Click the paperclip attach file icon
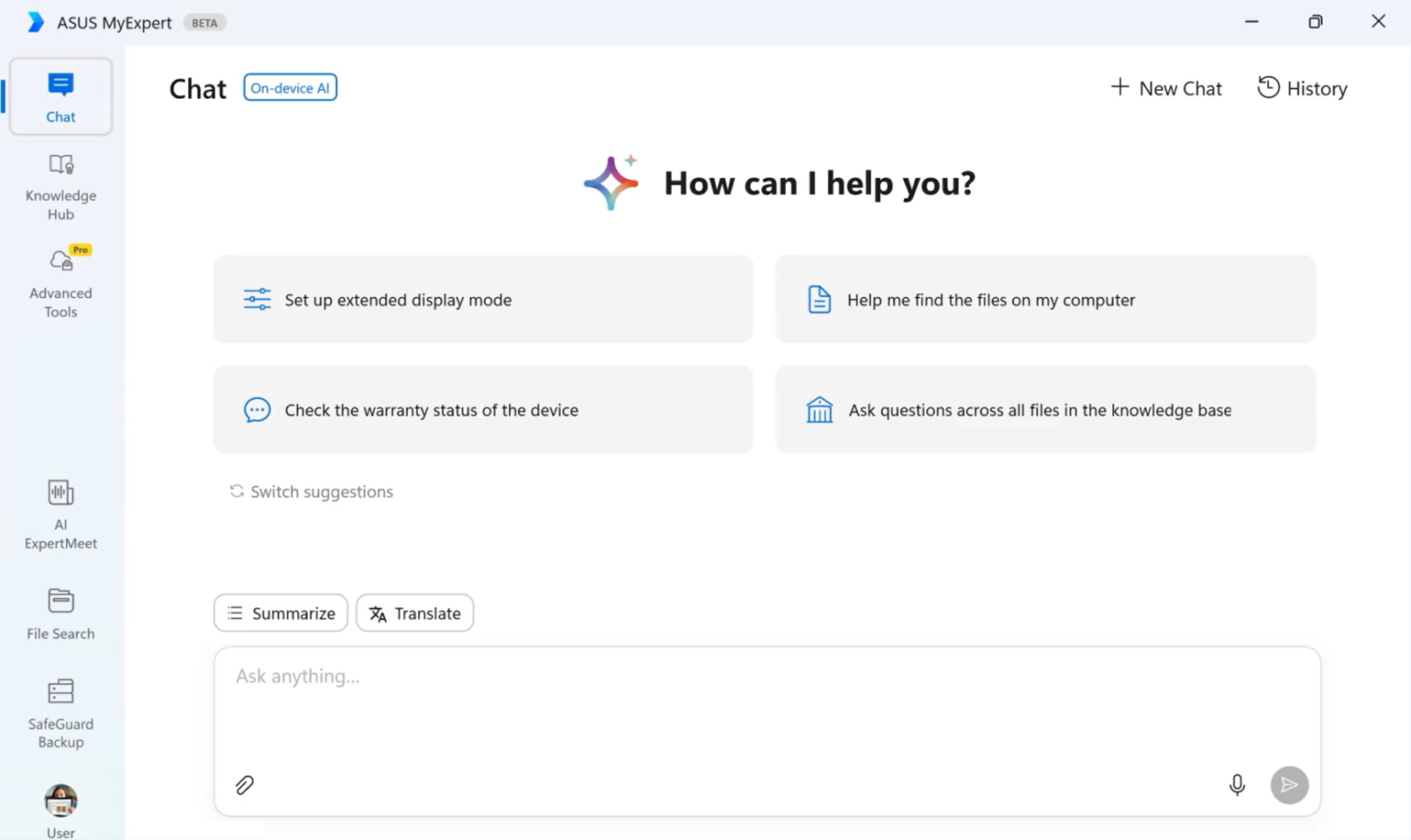The image size is (1411, 840). [244, 784]
